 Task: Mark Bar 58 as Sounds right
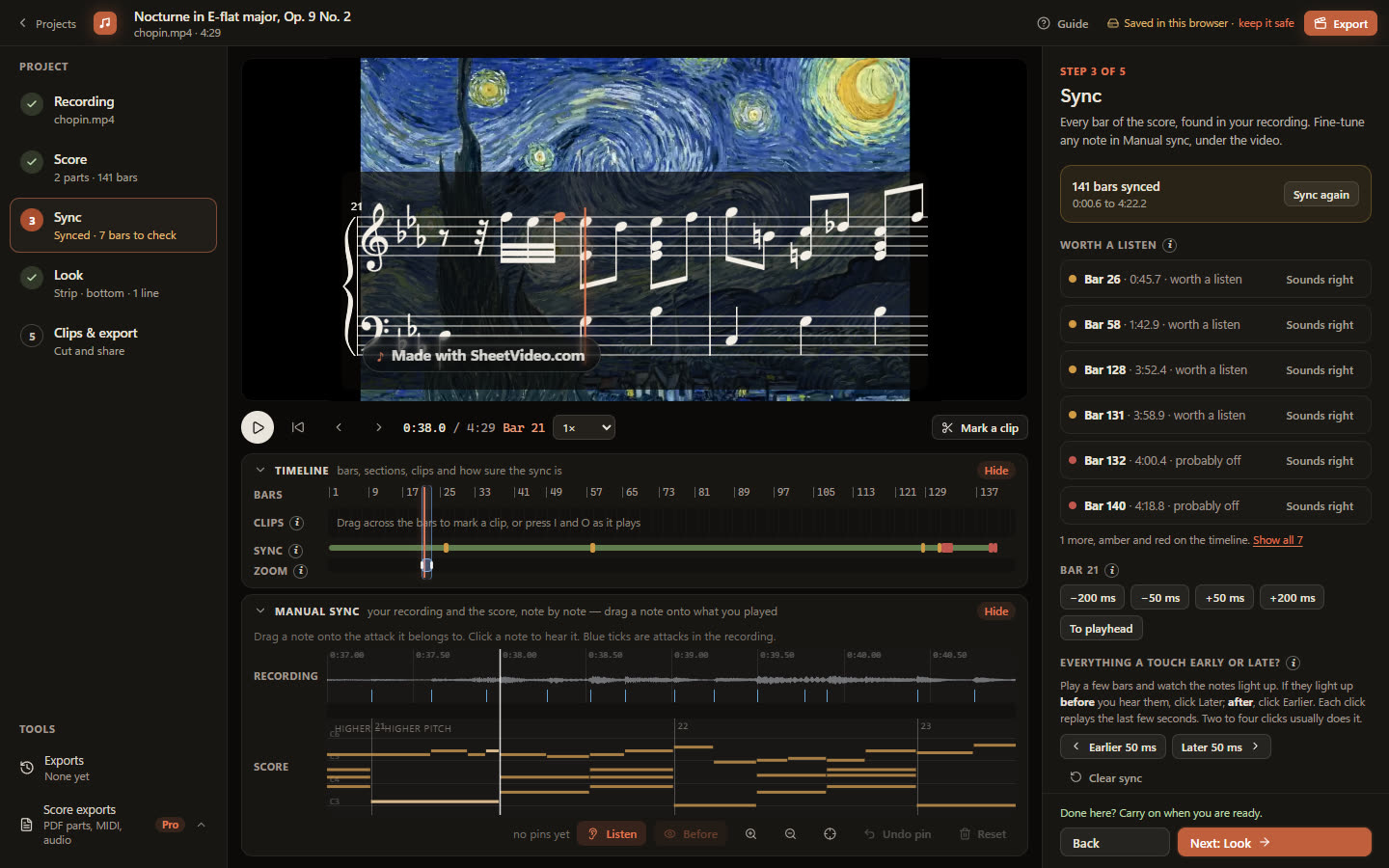point(1320,325)
